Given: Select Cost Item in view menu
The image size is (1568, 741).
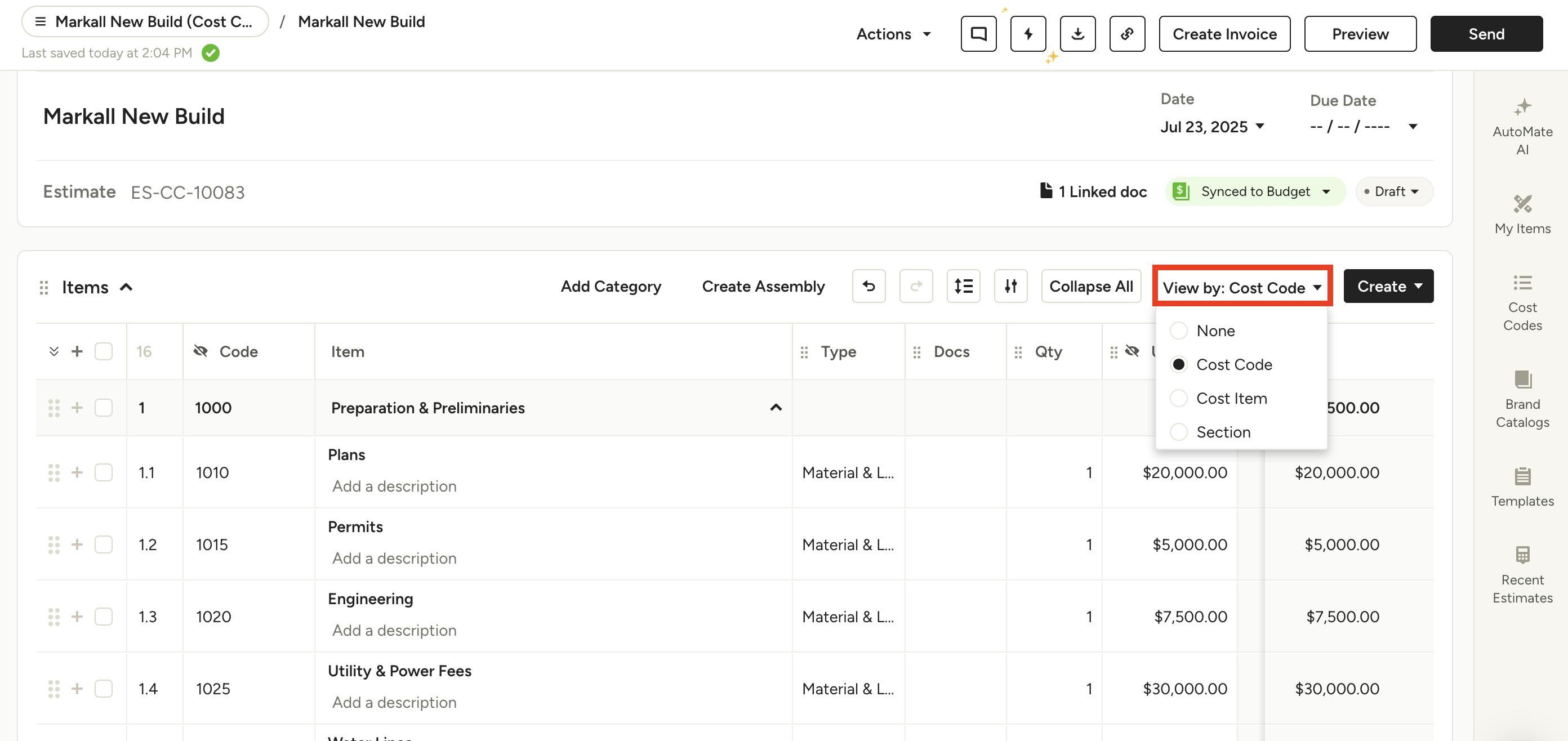Looking at the screenshot, I should click(x=1178, y=399).
